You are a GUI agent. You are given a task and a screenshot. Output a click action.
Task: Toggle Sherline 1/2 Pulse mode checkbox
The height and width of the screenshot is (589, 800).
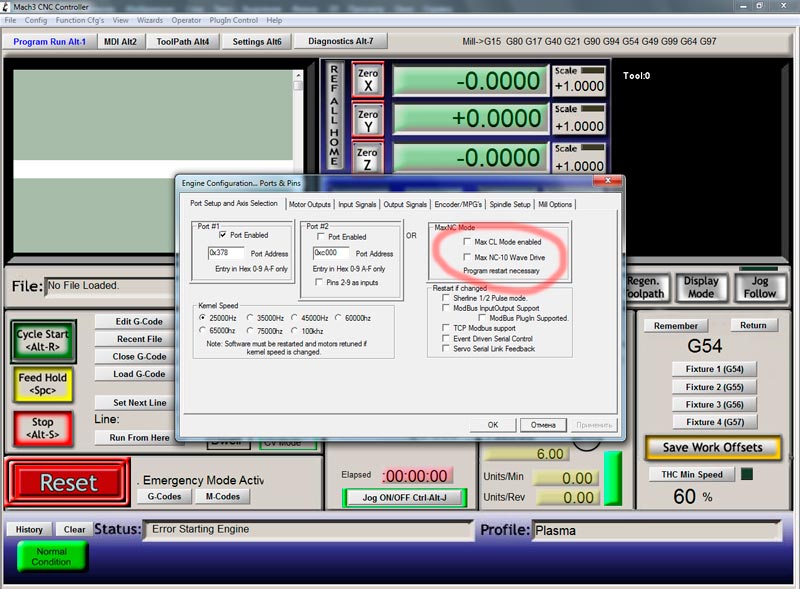446,298
